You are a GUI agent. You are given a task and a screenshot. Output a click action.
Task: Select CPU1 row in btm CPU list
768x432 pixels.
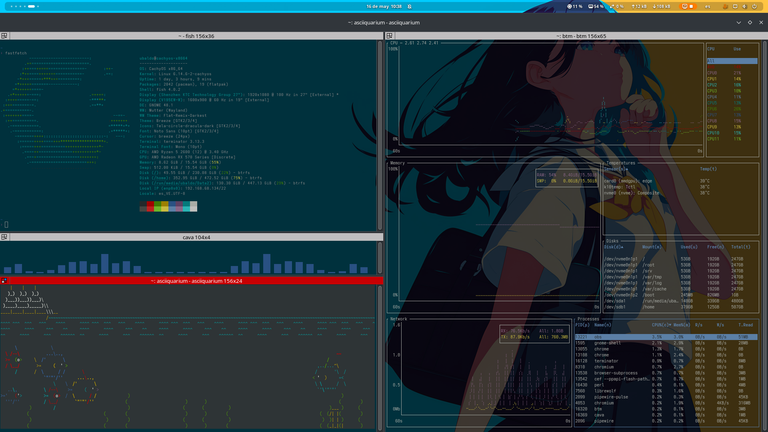tap(732, 79)
